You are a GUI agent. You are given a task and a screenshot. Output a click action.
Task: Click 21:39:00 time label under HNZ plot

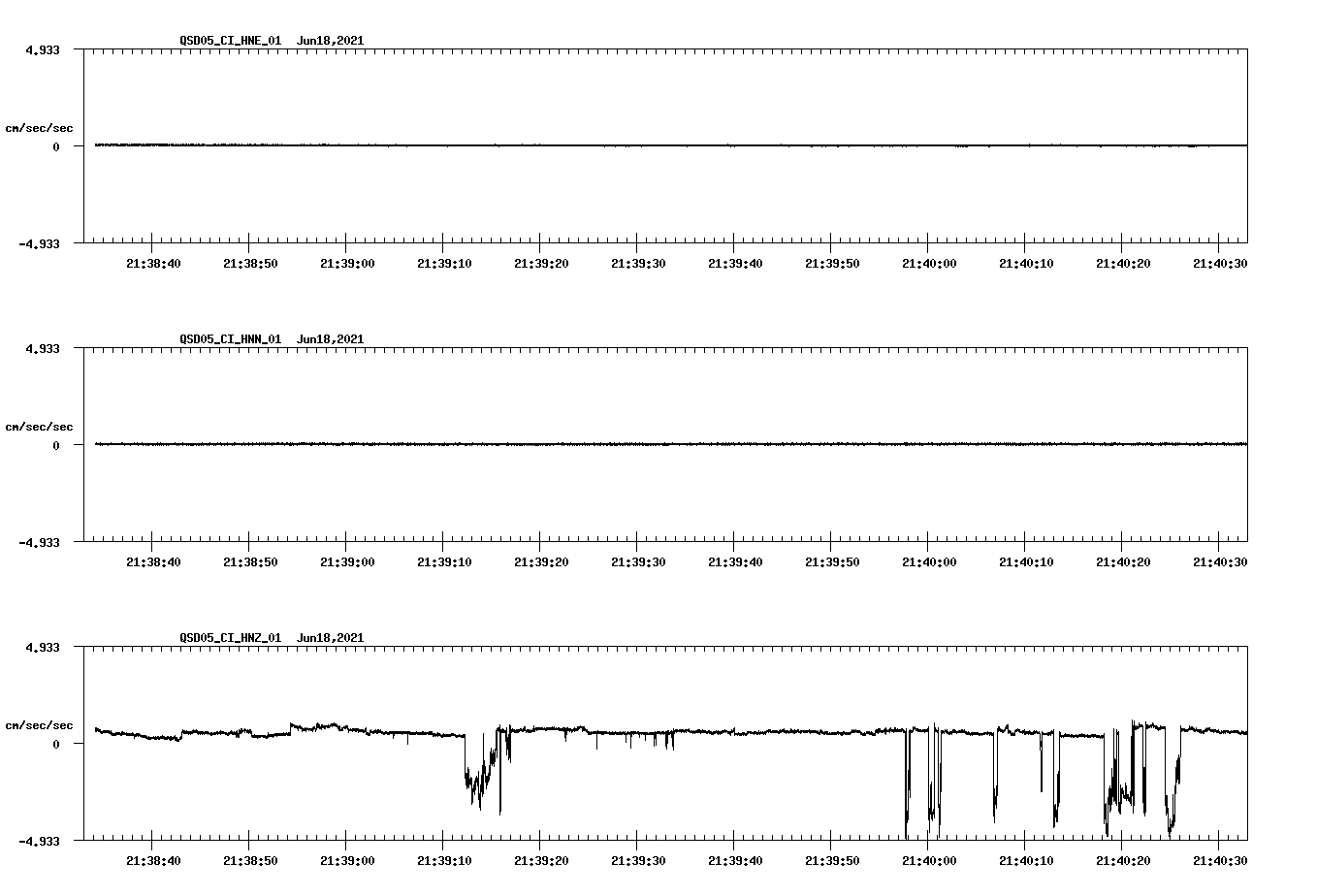pyautogui.click(x=347, y=861)
